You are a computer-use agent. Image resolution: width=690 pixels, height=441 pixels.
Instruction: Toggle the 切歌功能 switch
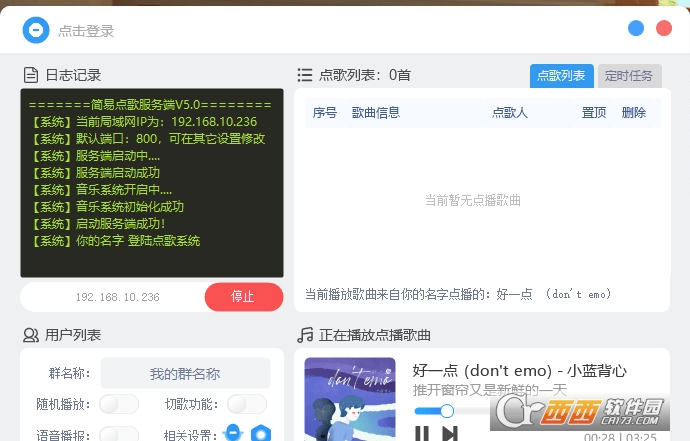tap(247, 404)
